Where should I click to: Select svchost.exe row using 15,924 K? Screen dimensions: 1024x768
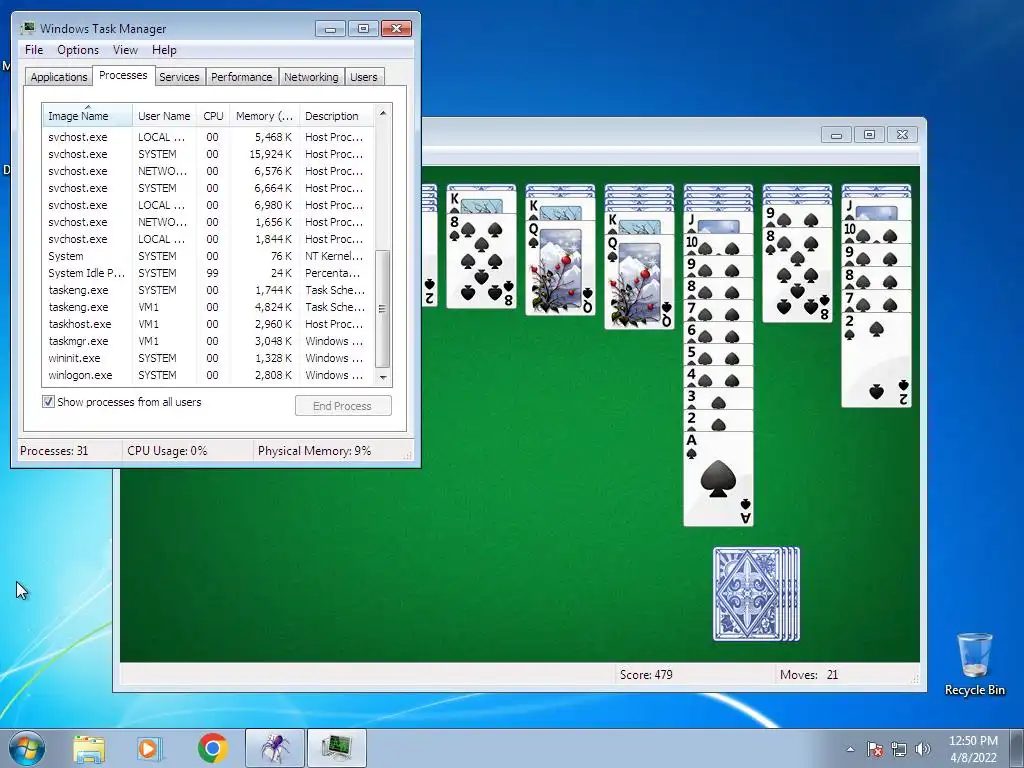pos(208,154)
